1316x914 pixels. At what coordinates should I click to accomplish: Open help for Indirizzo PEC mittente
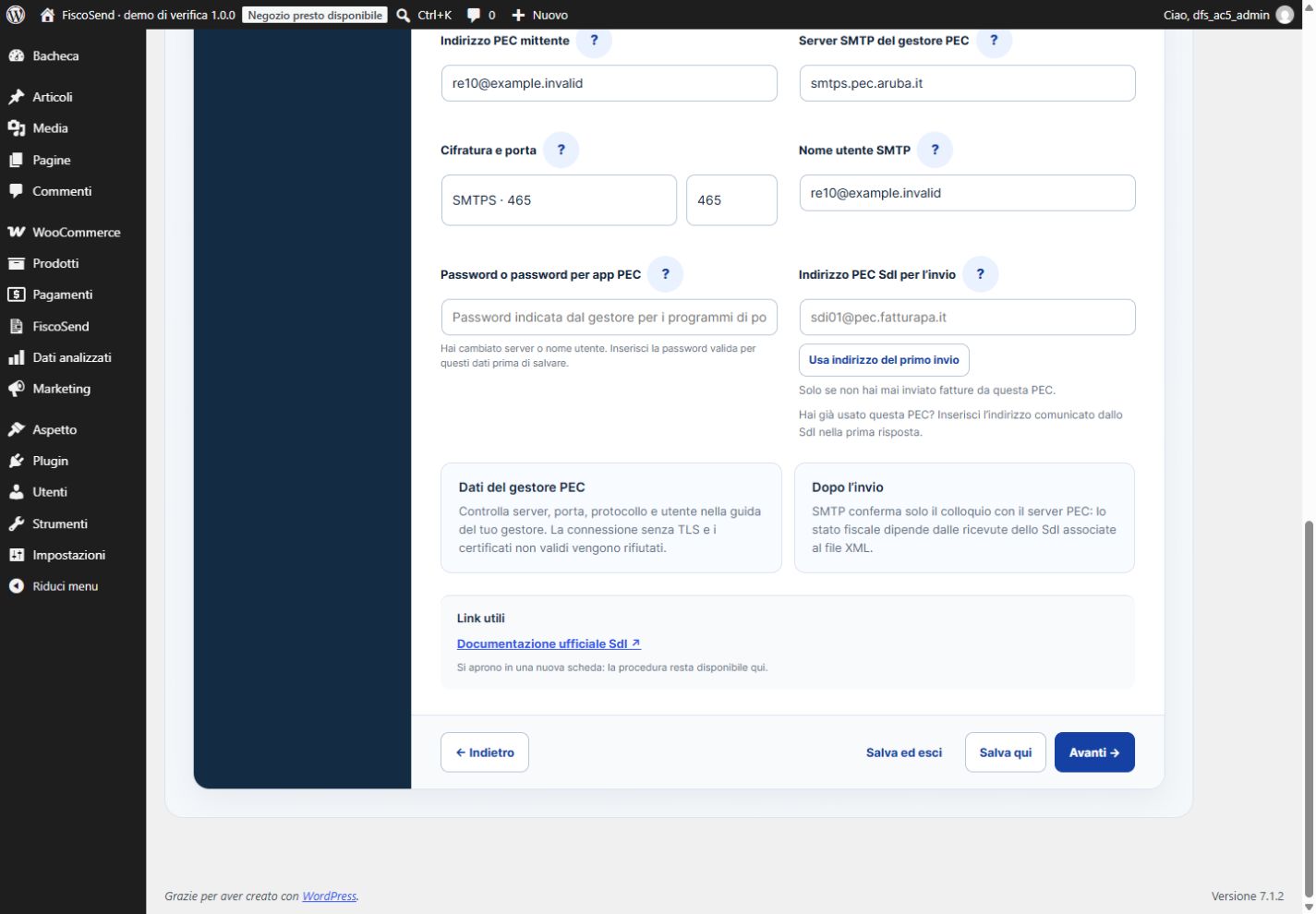594,41
